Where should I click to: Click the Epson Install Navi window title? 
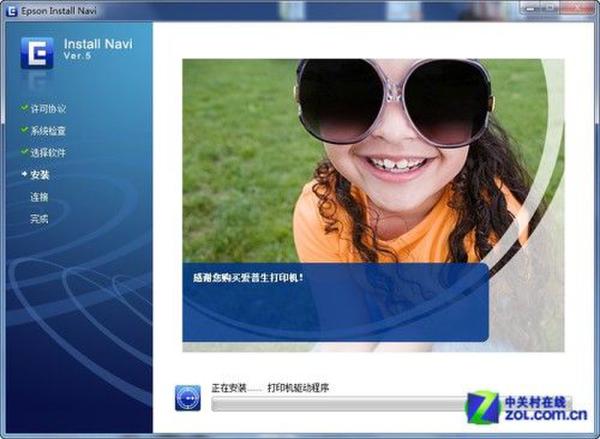(59, 11)
